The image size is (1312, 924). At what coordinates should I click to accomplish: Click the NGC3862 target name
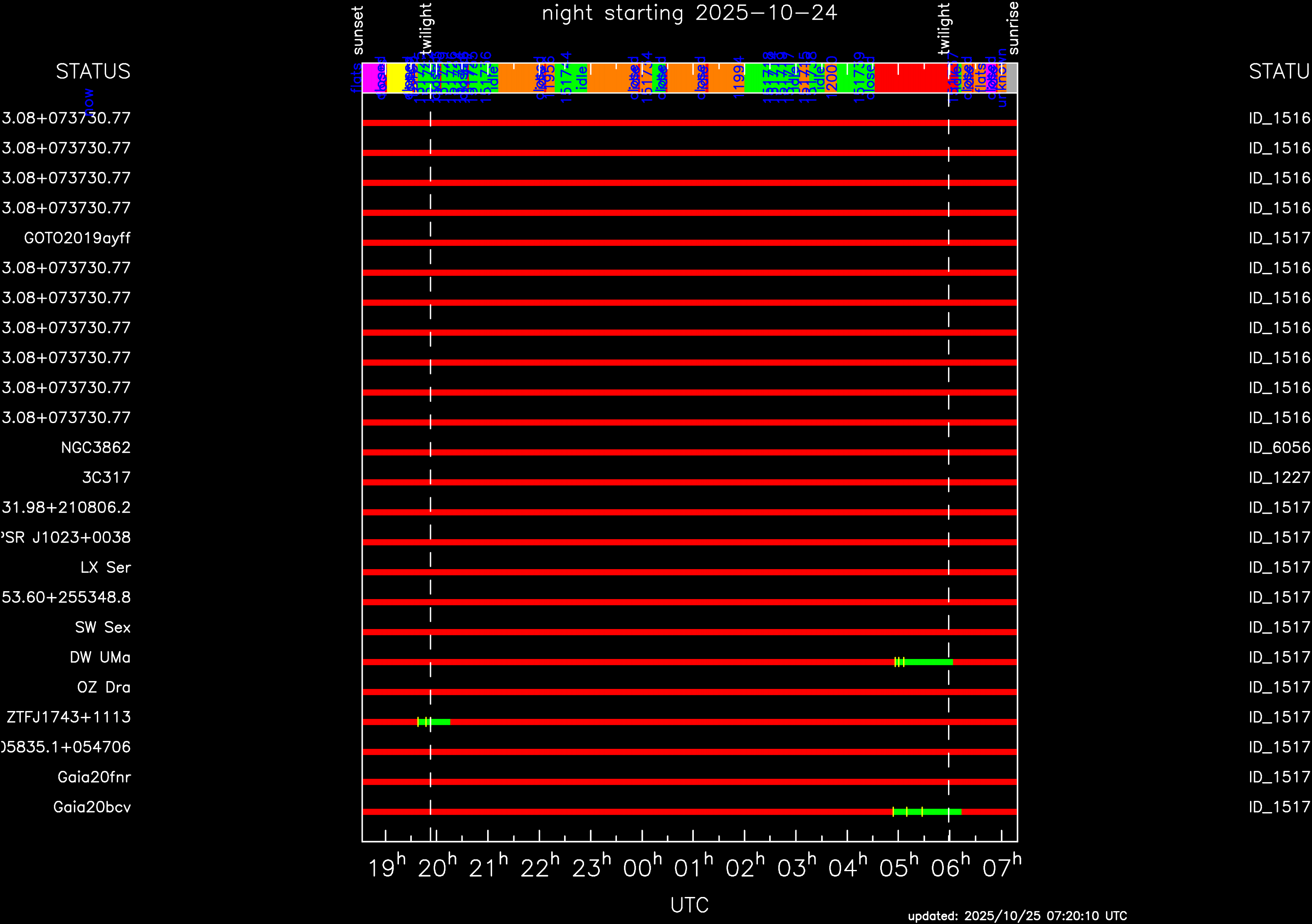tap(95, 448)
